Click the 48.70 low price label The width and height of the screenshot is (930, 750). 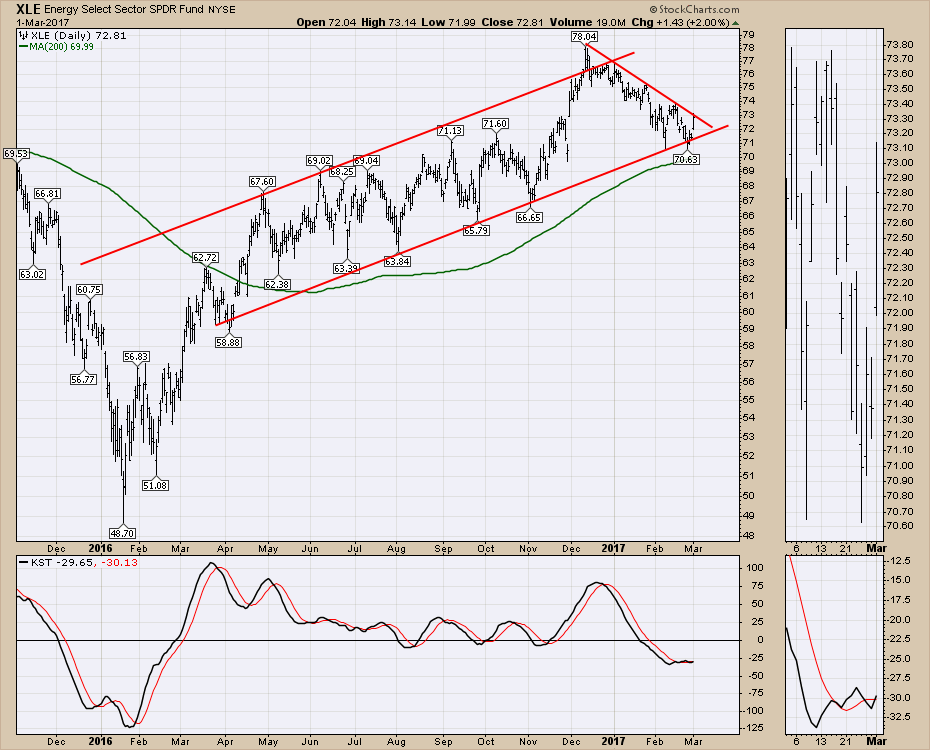click(x=123, y=533)
